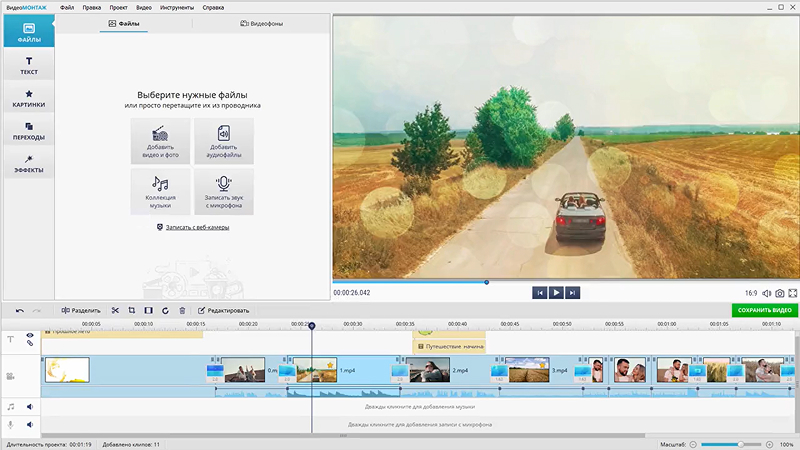800x450 pixels.
Task: Open fullscreen preview
Action: coord(792,293)
